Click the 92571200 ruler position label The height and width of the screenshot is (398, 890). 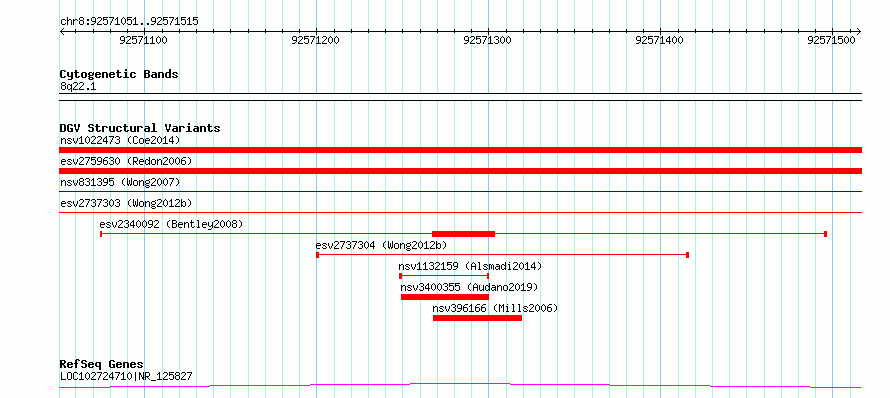[x=316, y=40]
